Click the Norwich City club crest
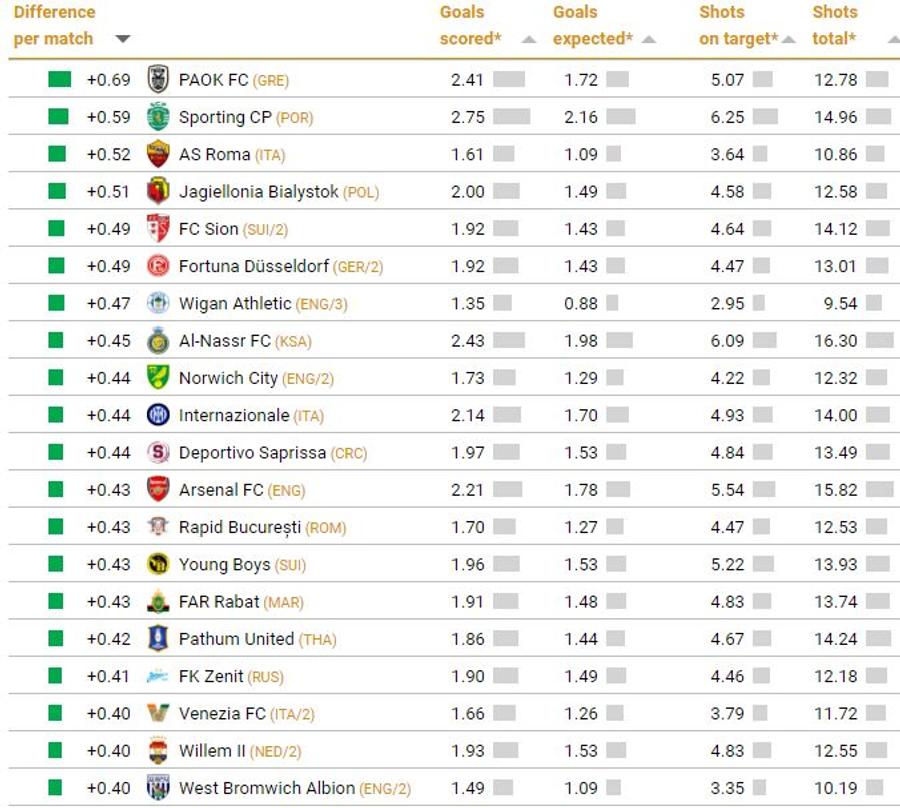Screen dimensions: 900x808 tap(158, 378)
